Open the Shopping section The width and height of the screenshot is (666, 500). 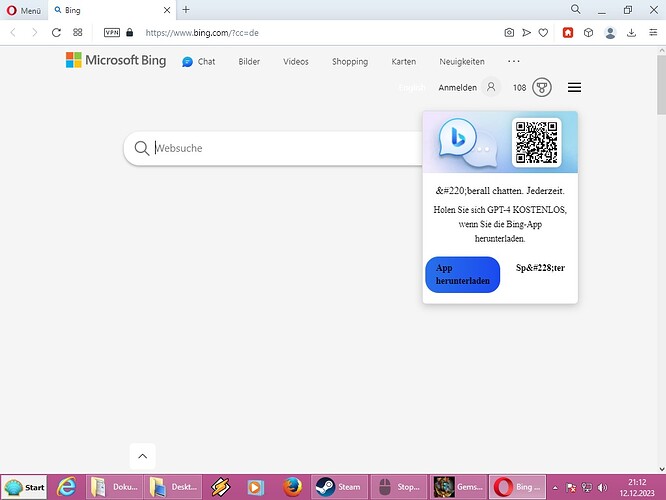(350, 62)
